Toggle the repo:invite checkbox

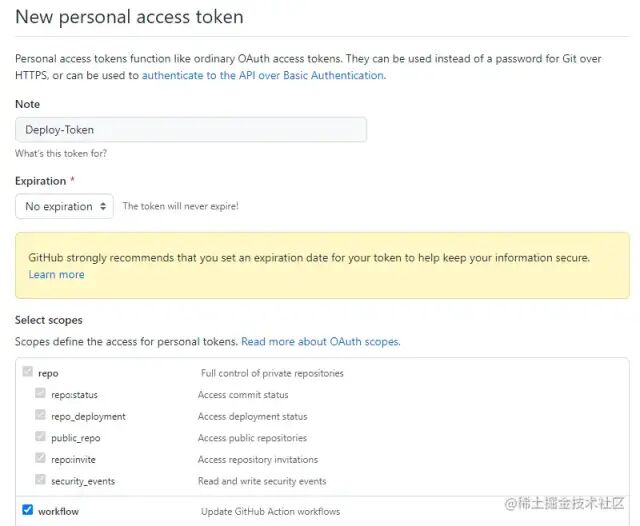(40, 459)
